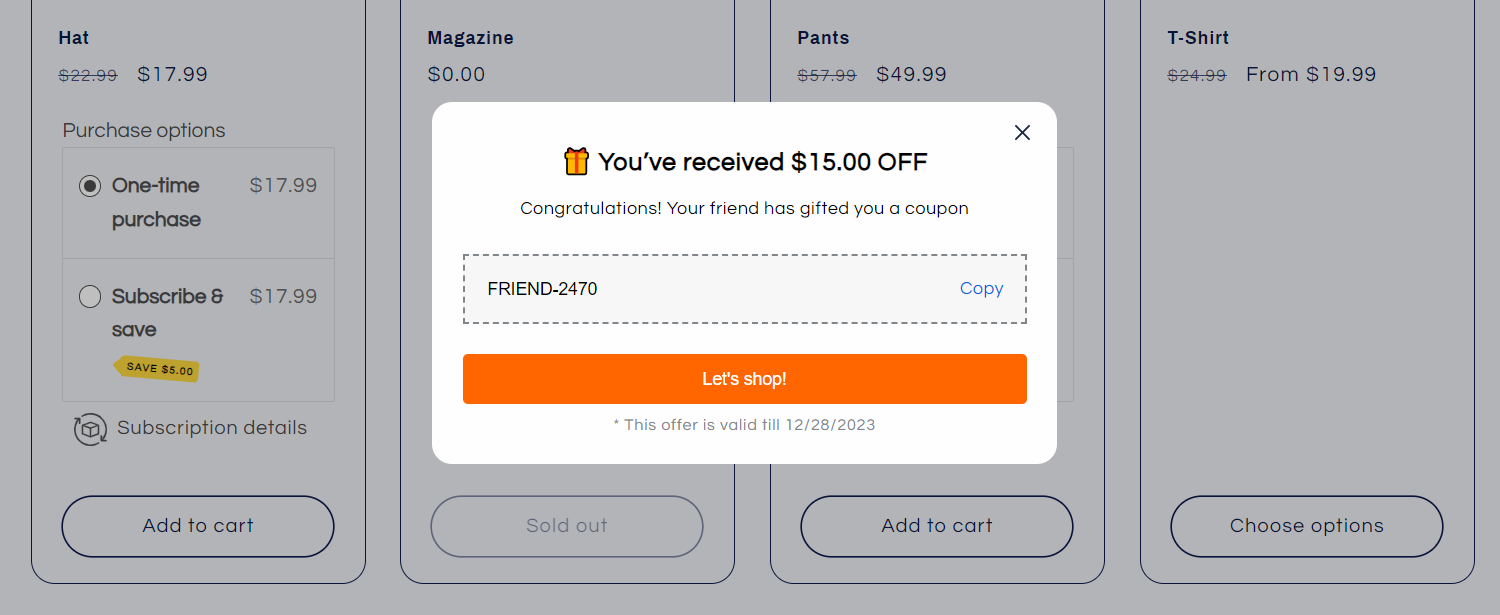Screen dimensions: 1500x615
Task: Close the coupon popup with the X
Action: [x=1022, y=133]
